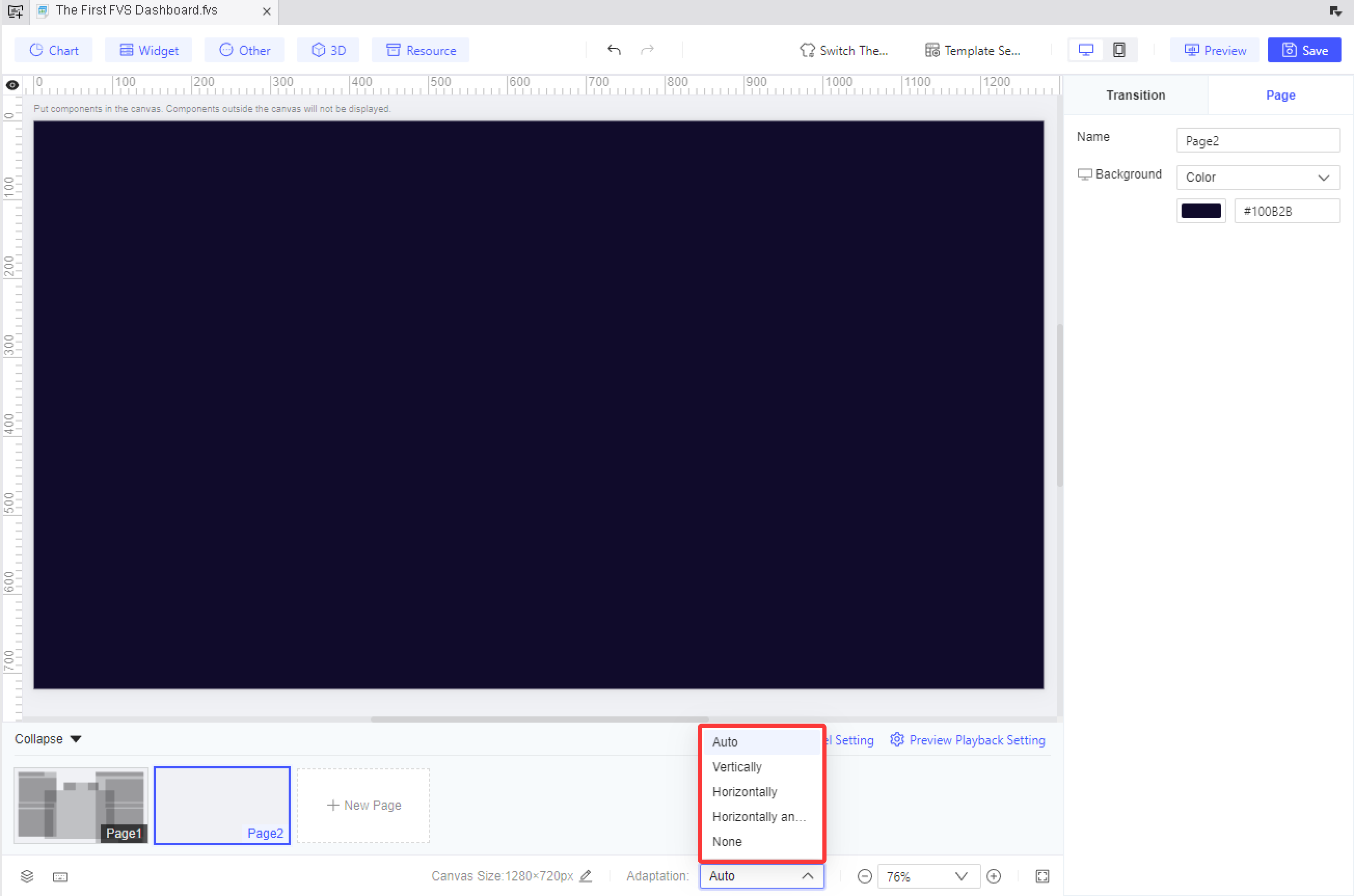The height and width of the screenshot is (896, 1354).
Task: Open Preview Playback Setting
Action: tap(977, 739)
